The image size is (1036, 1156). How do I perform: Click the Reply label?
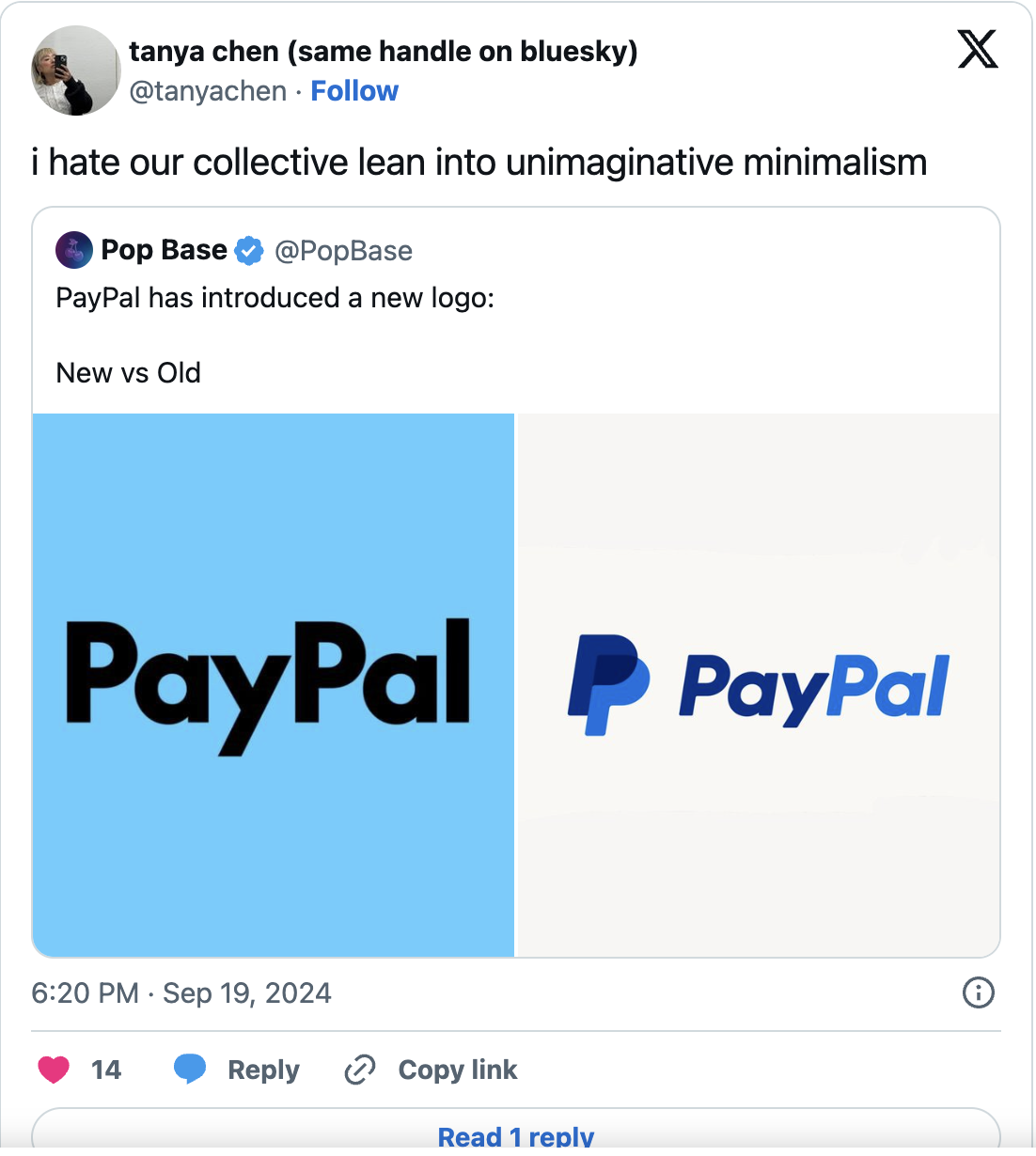[263, 1070]
